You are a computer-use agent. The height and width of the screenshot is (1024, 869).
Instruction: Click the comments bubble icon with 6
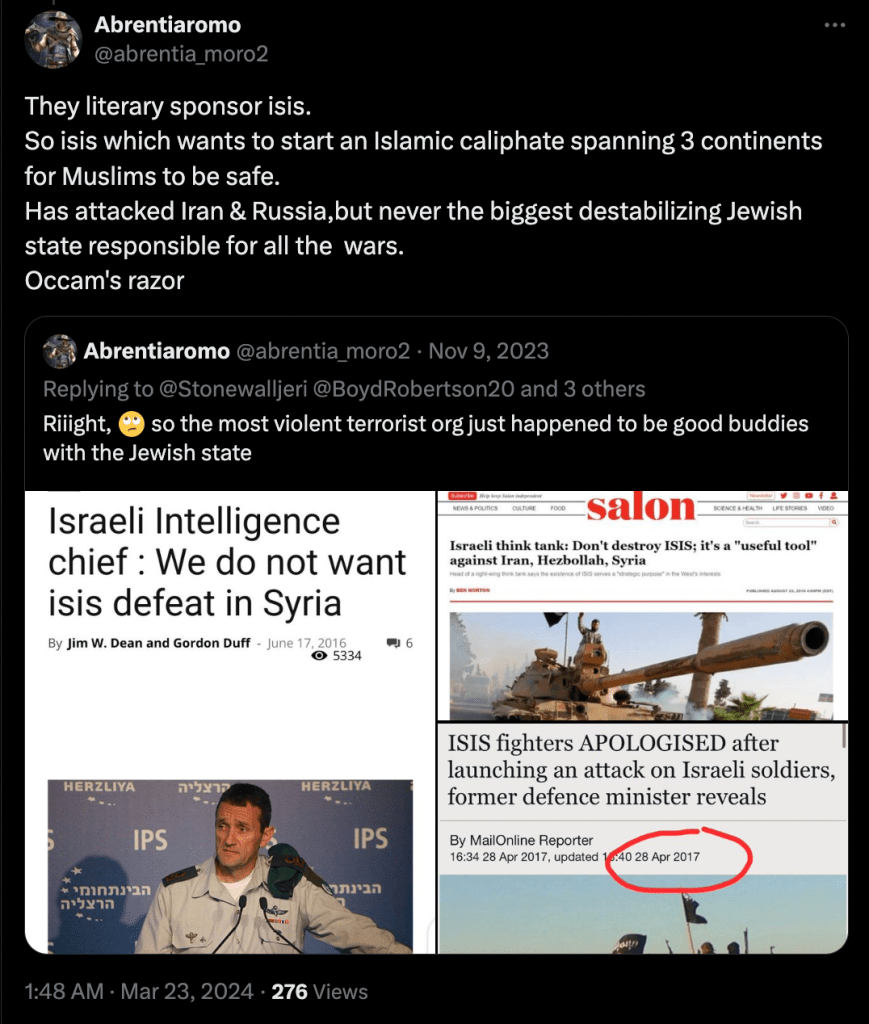(x=393, y=643)
